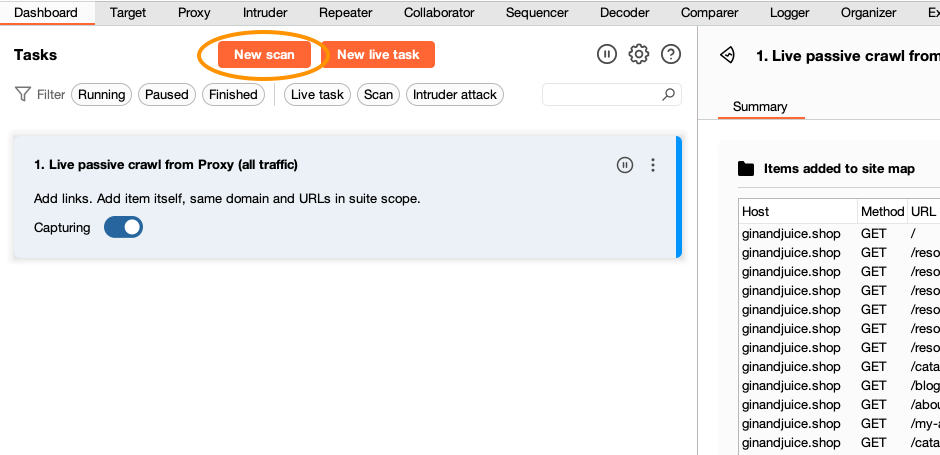
Task: Pause the live passive crawl task
Action: coord(625,165)
